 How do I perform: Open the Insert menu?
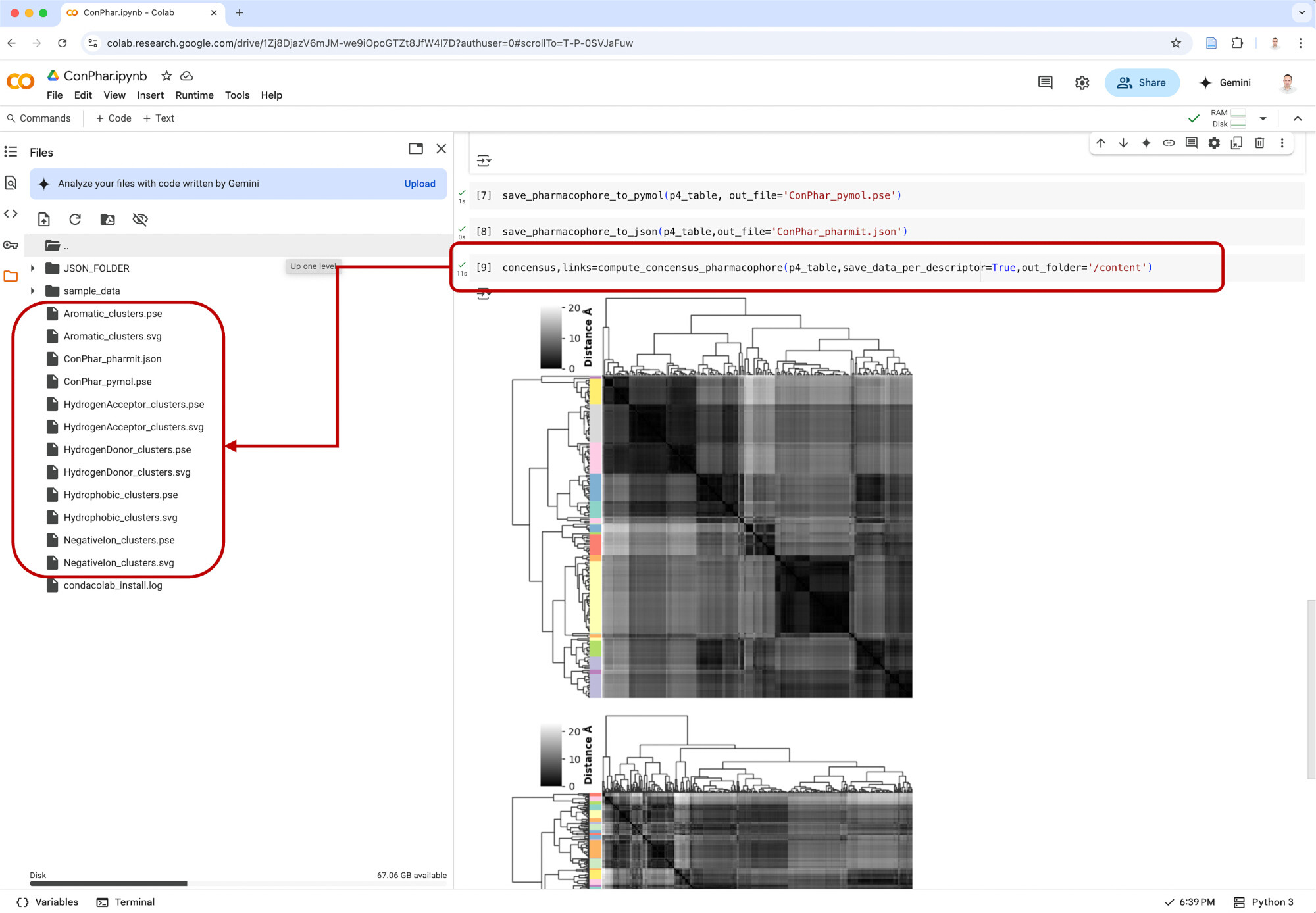(x=150, y=95)
